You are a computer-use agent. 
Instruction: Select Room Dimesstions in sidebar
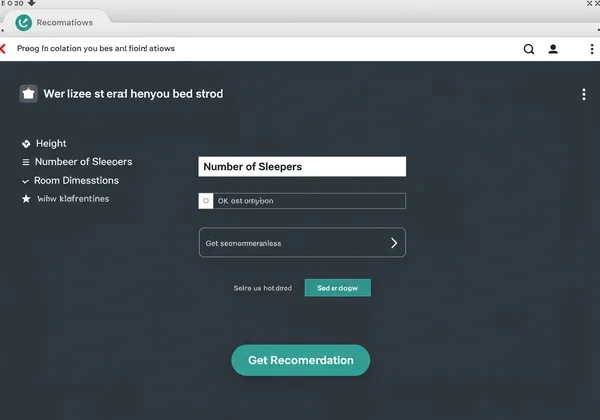76,181
